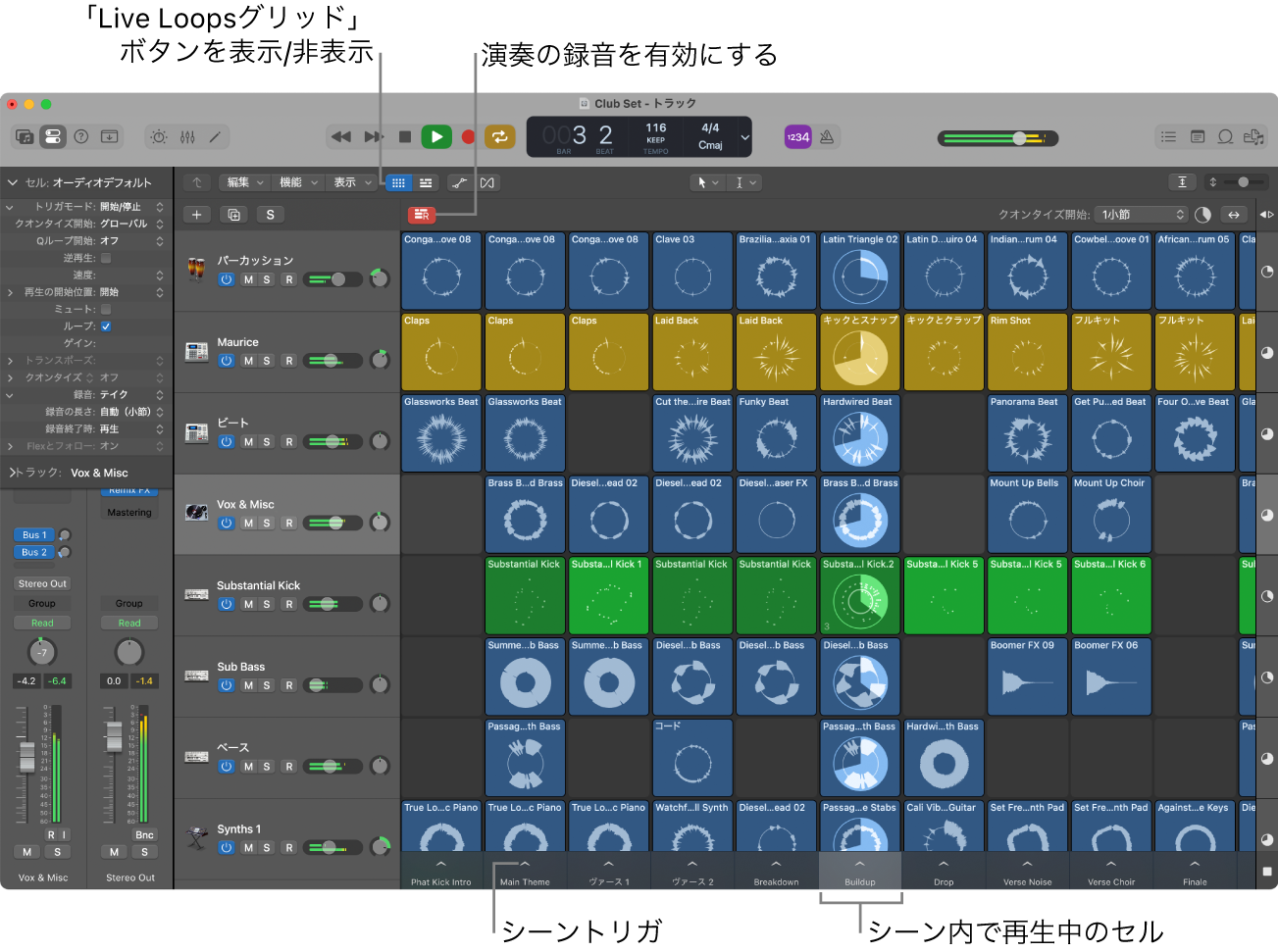Viewport: 1278px width, 952px height.
Task: Toggle the Tracks view button
Action: 426,182
